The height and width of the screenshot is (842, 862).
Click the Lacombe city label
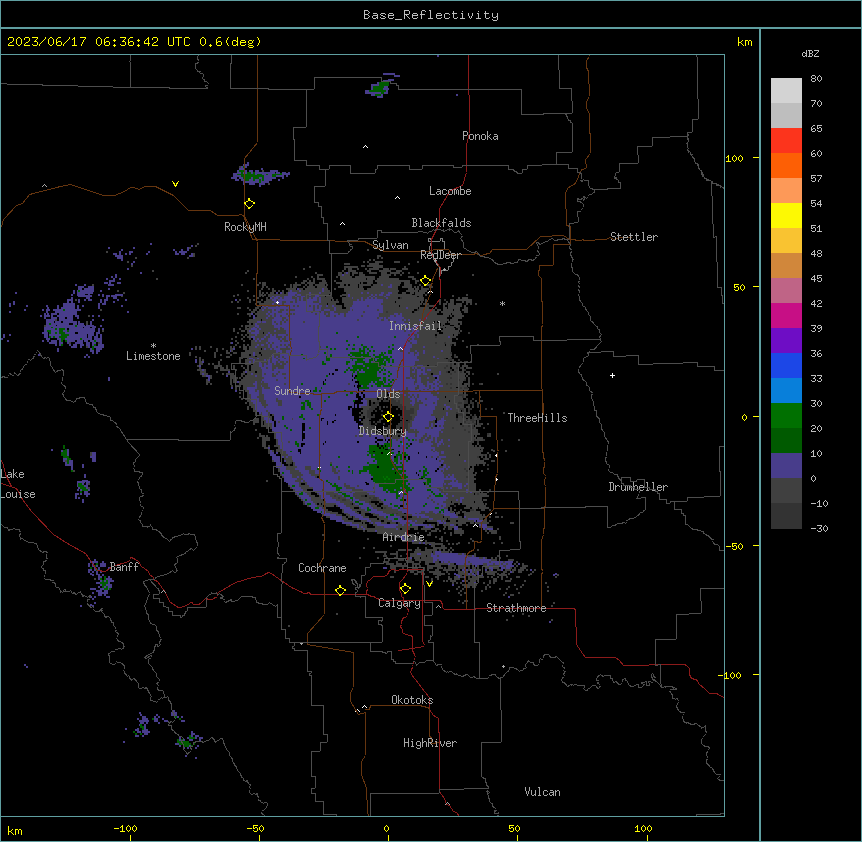(450, 191)
